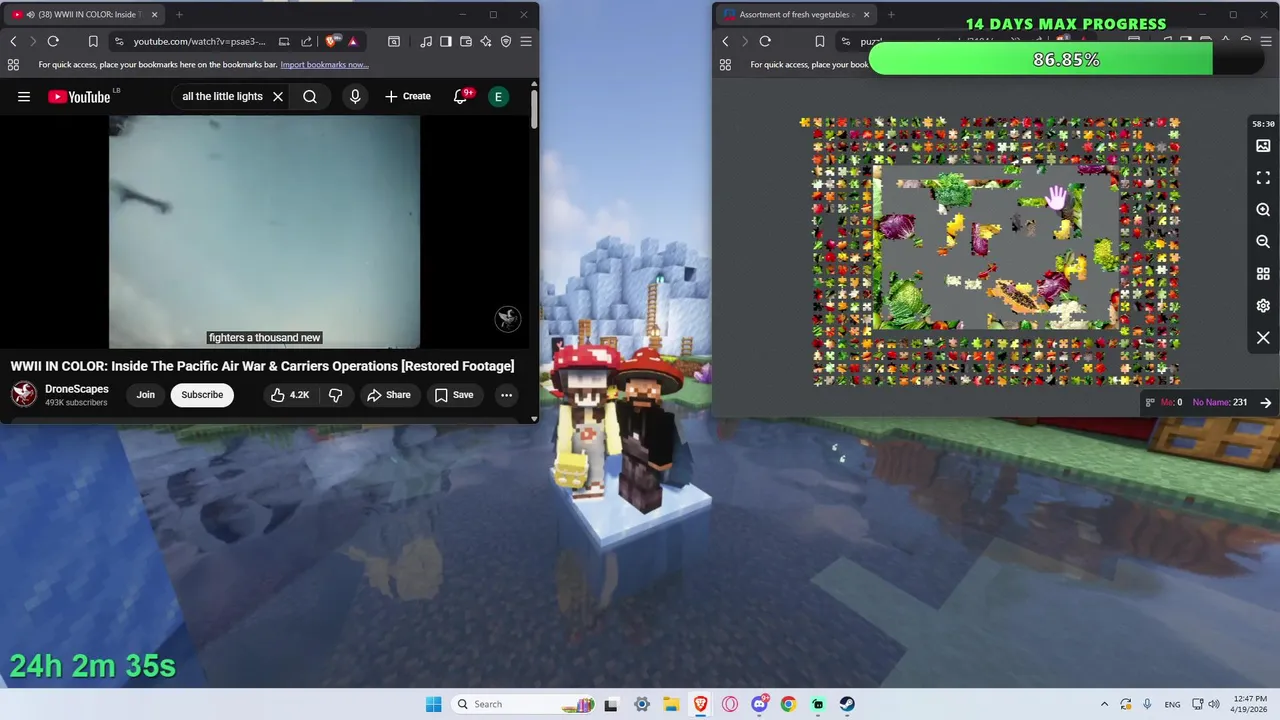
Task: Open the YouTube window browser main menu
Action: point(526,41)
